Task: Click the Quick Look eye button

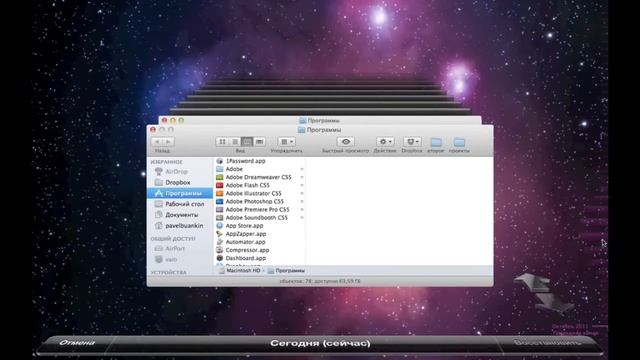Action: pyautogui.click(x=345, y=142)
